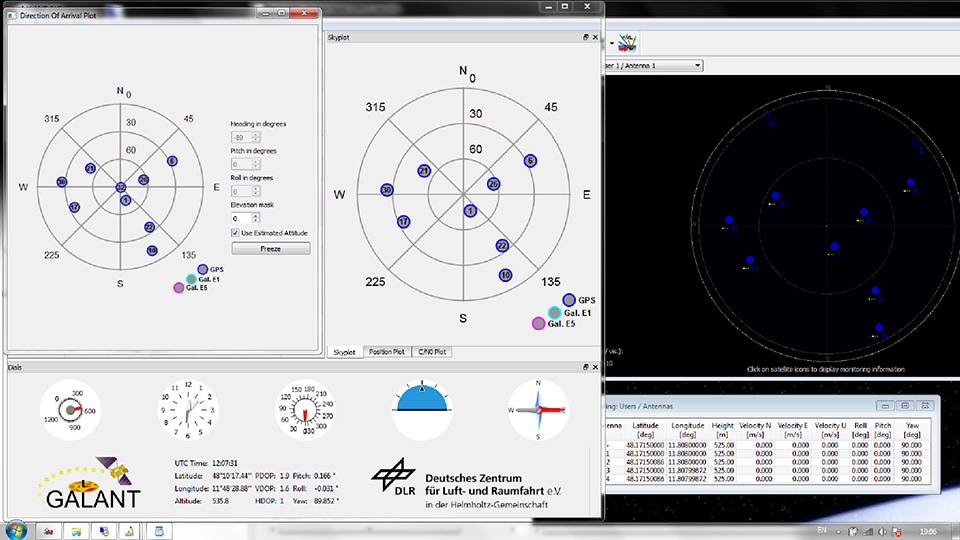960x540 pixels.
Task: Switch to the C/N0 Plot tab
Action: coord(433,352)
